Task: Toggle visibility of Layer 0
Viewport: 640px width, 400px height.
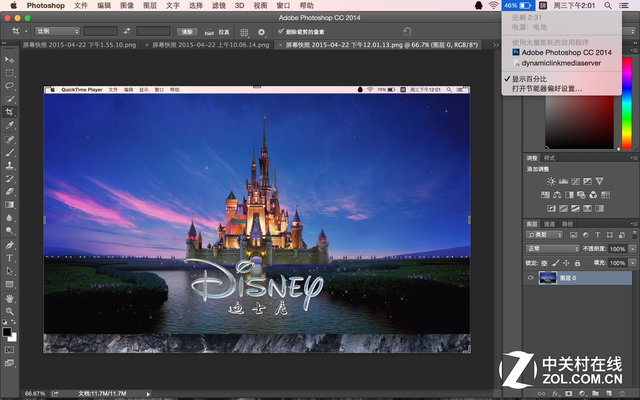Action: point(530,278)
